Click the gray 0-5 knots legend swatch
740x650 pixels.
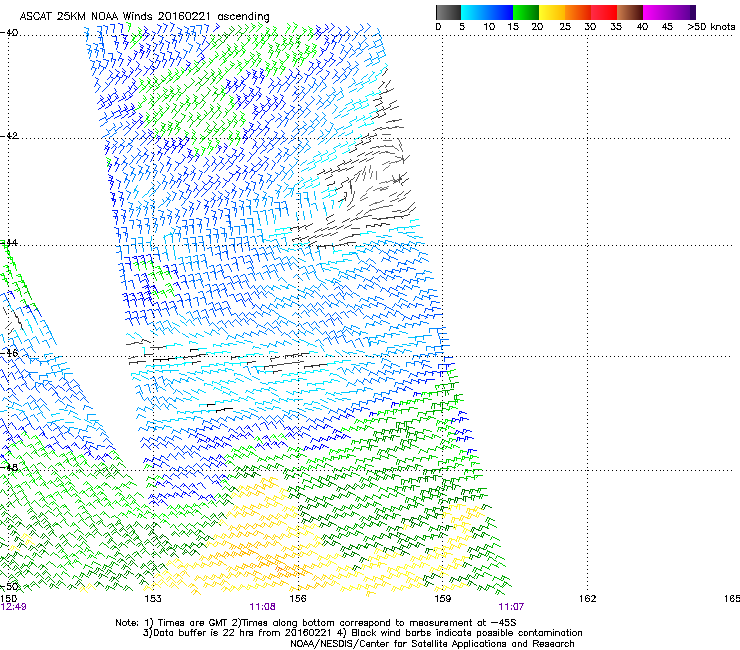(448, 12)
